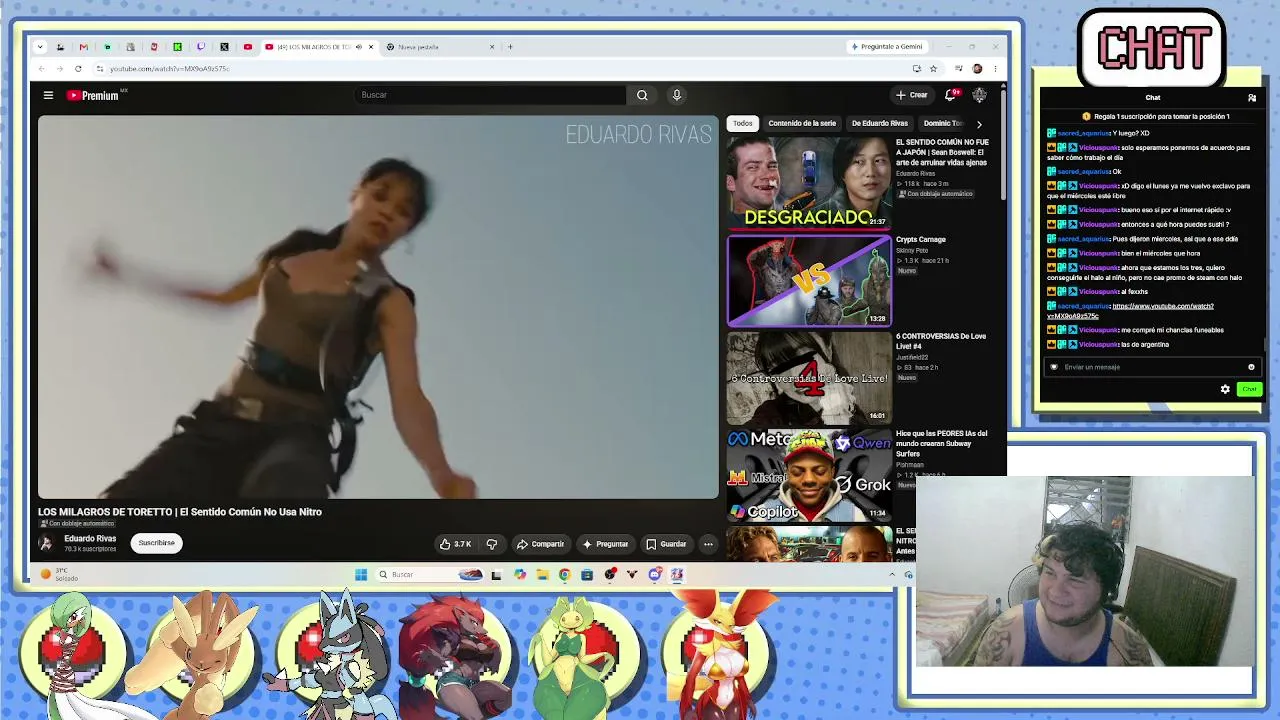Bookmark this page with the star icon
The width and height of the screenshot is (1280, 720).
click(x=933, y=69)
